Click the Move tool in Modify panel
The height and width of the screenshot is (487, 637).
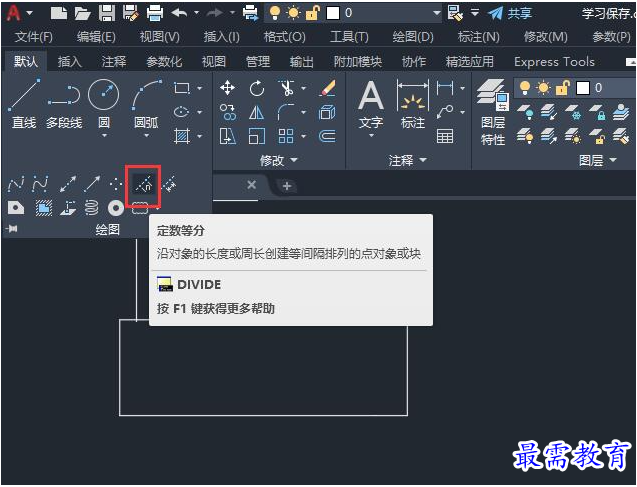pyautogui.click(x=227, y=88)
